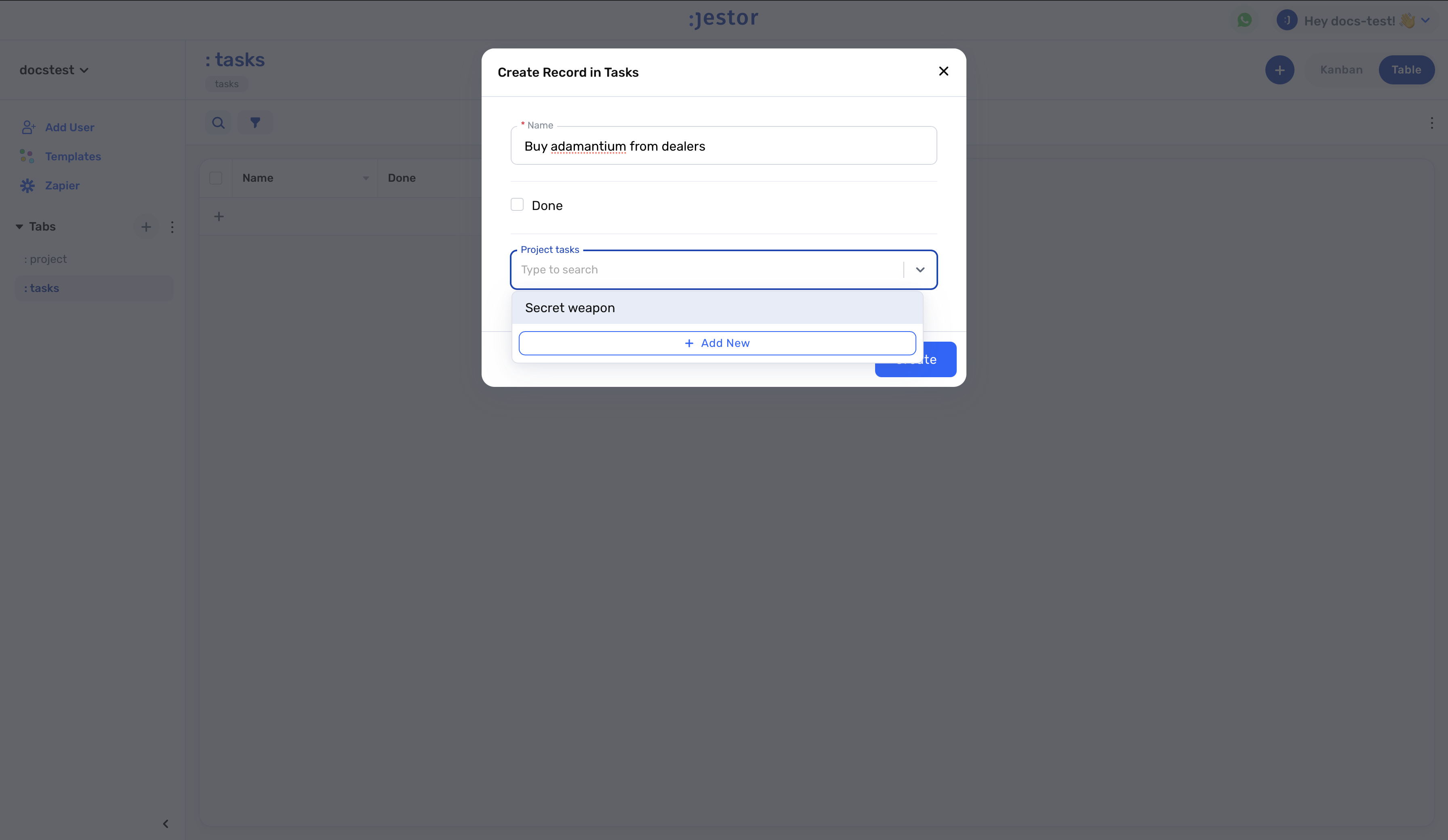This screenshot has width=1448, height=840.
Task: Click the Add New button
Action: coord(717,343)
